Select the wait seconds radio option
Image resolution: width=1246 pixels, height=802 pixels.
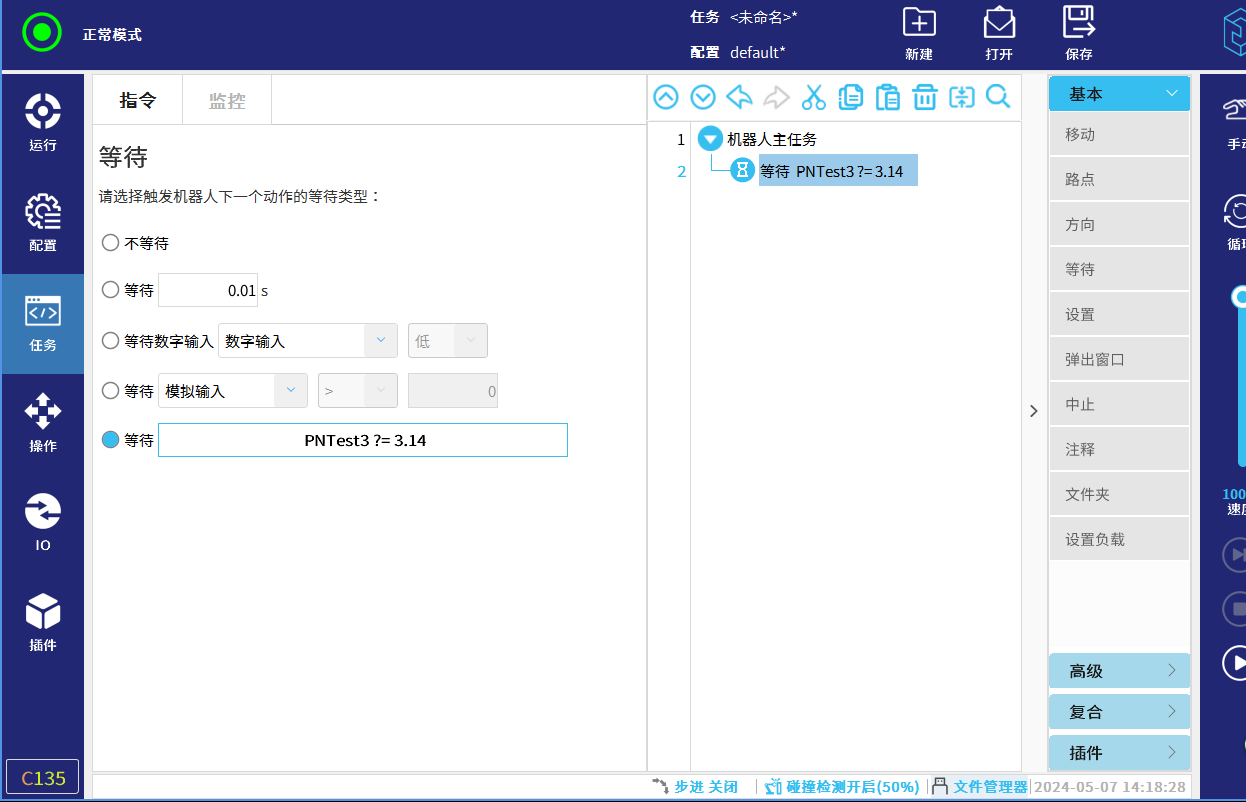click(111, 290)
